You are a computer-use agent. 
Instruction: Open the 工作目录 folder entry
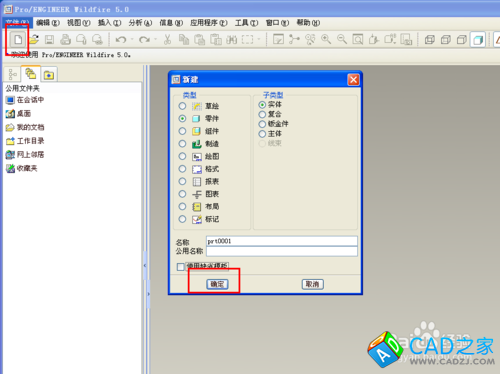tap(25, 141)
